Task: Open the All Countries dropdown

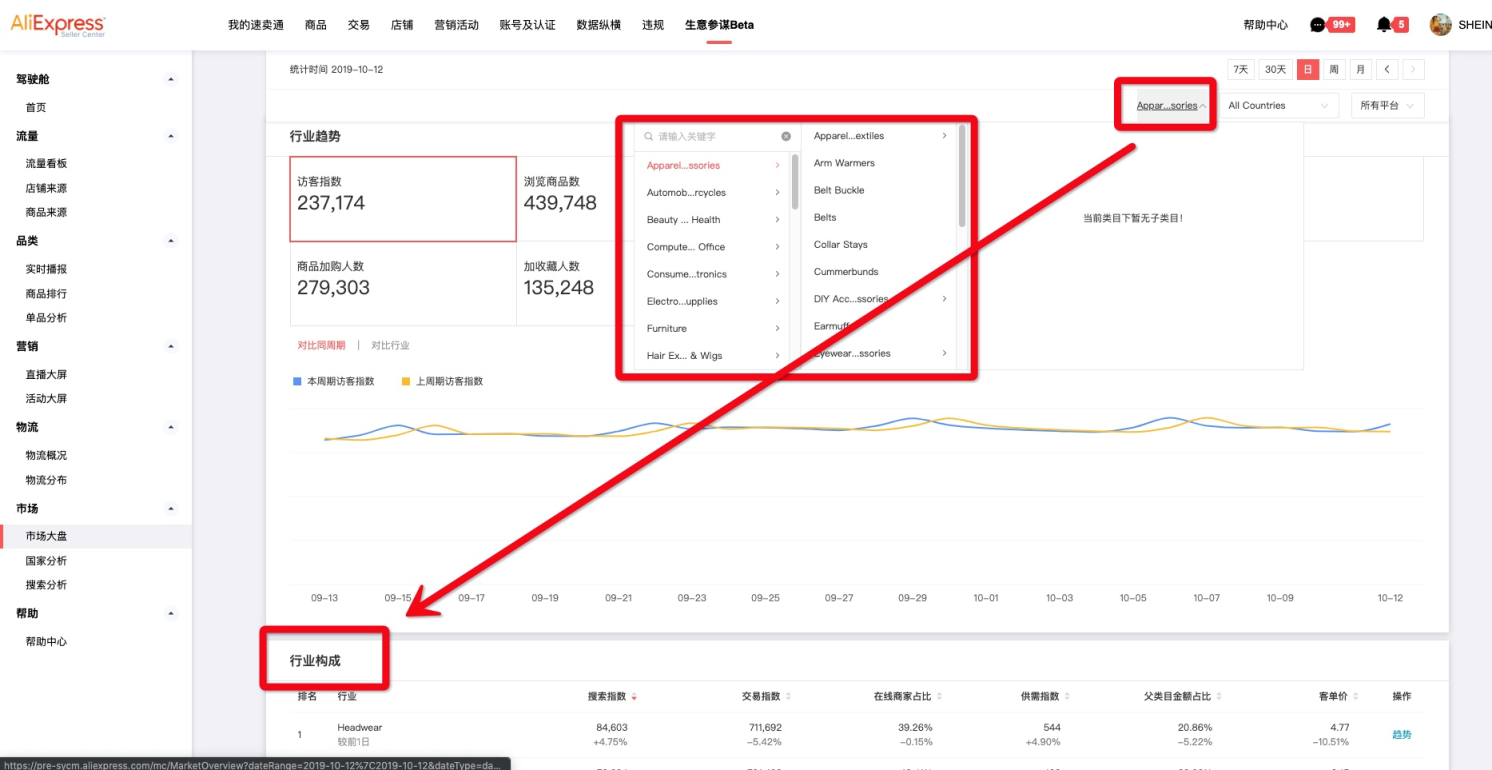Action: click(1278, 106)
